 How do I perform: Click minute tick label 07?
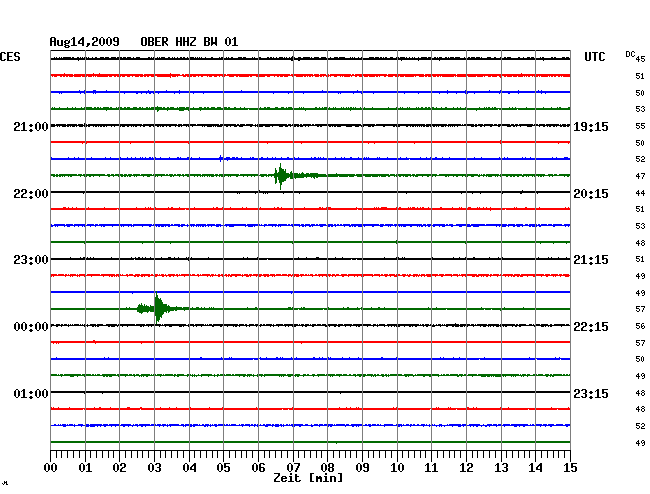(x=293, y=468)
